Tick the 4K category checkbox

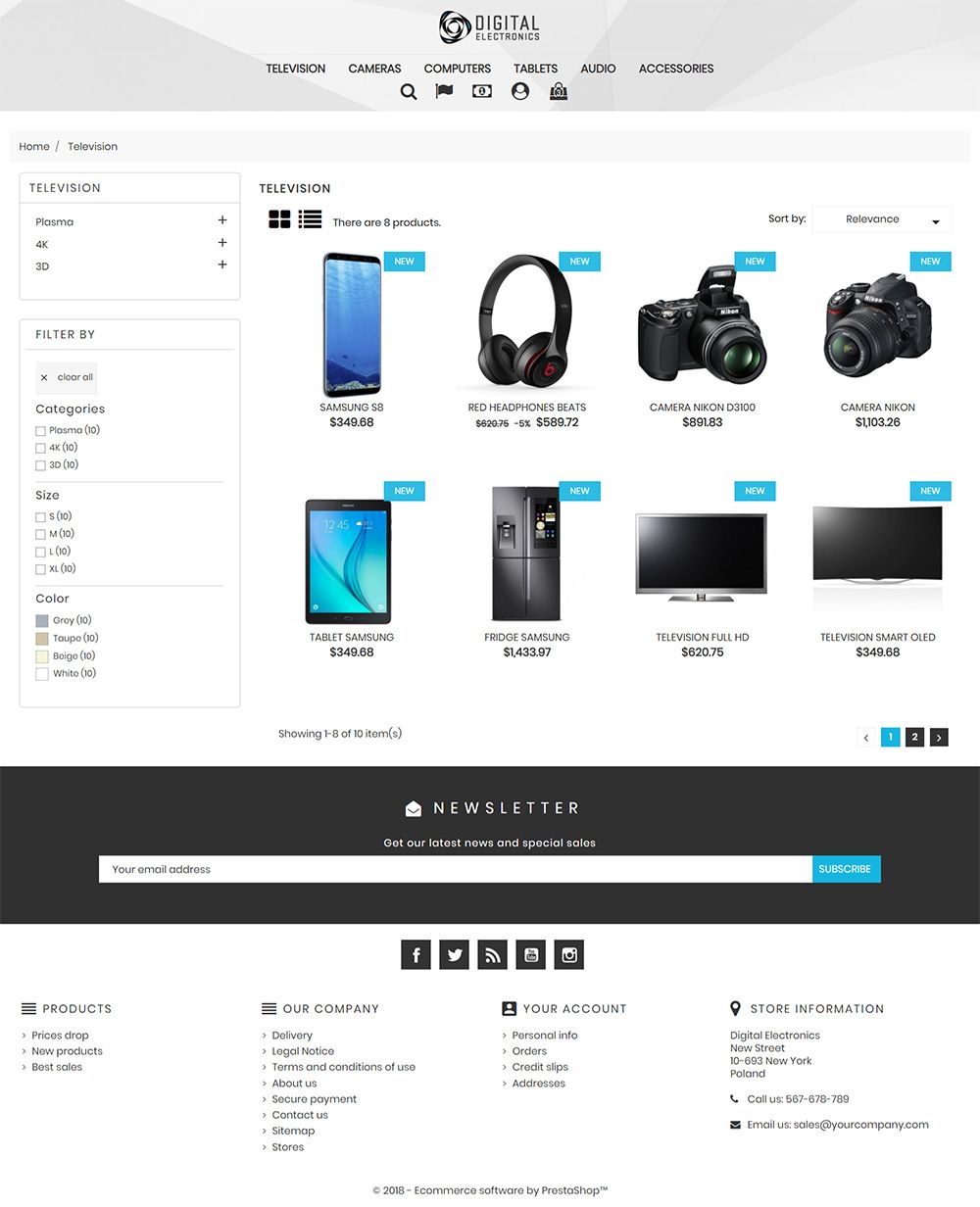40,449
